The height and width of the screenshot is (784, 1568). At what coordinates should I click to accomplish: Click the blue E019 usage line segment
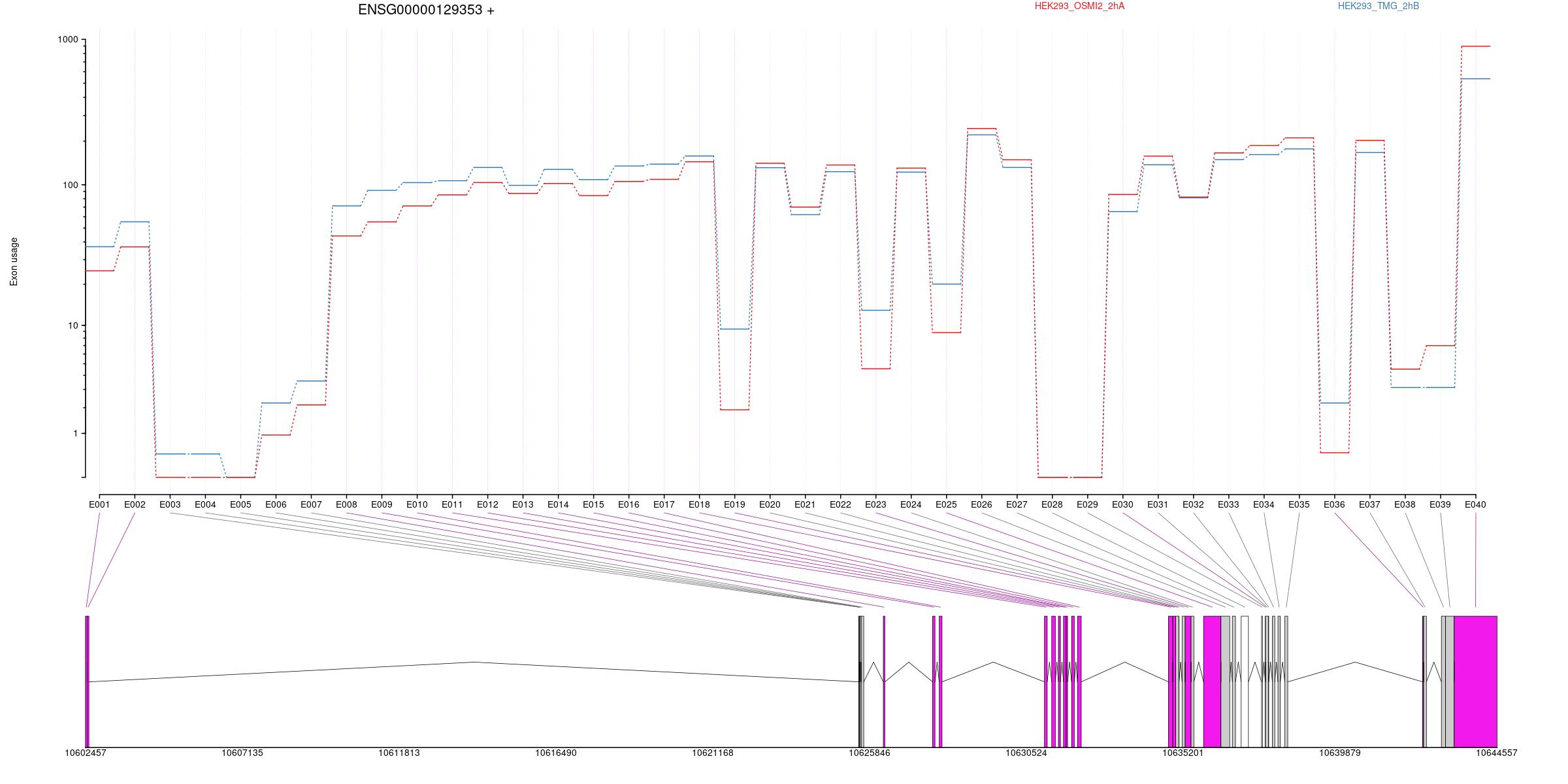click(x=734, y=329)
